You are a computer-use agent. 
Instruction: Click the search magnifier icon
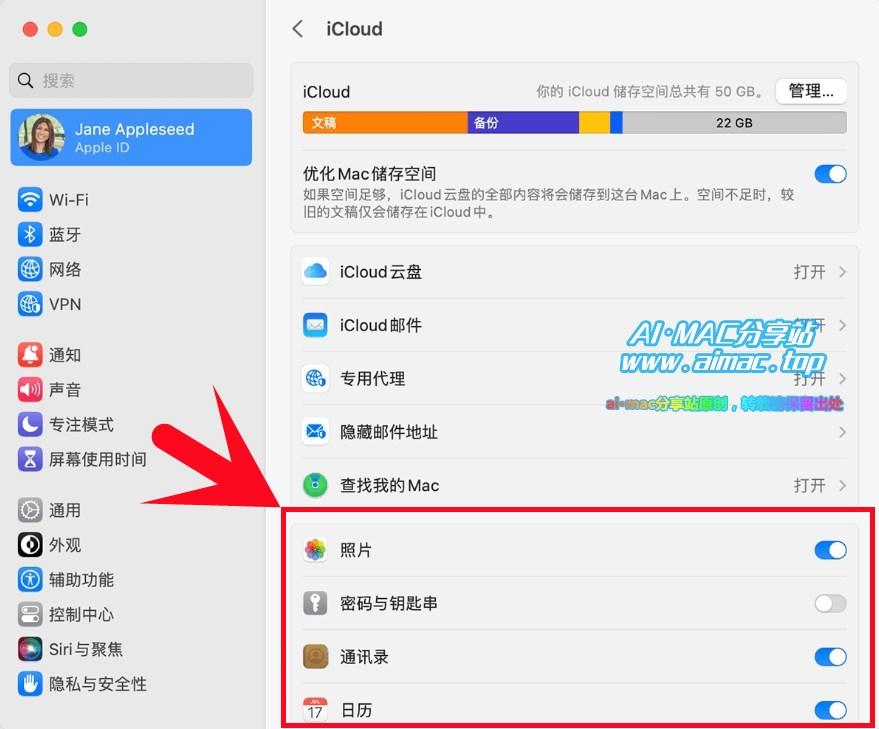(x=25, y=80)
